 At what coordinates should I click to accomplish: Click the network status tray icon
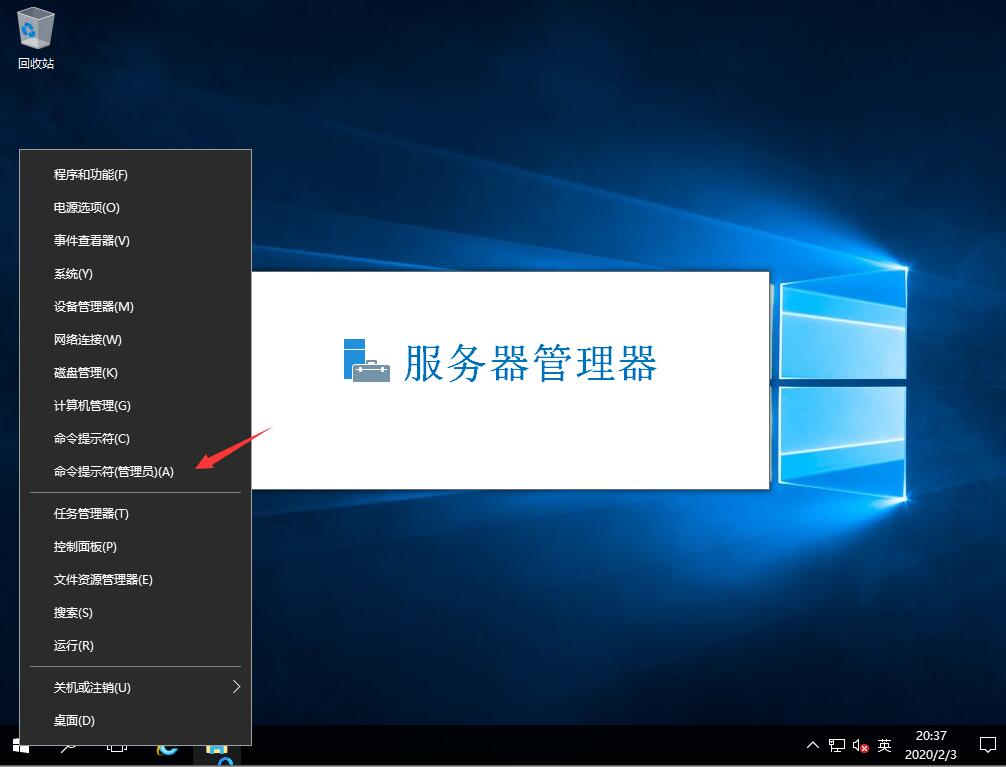836,745
